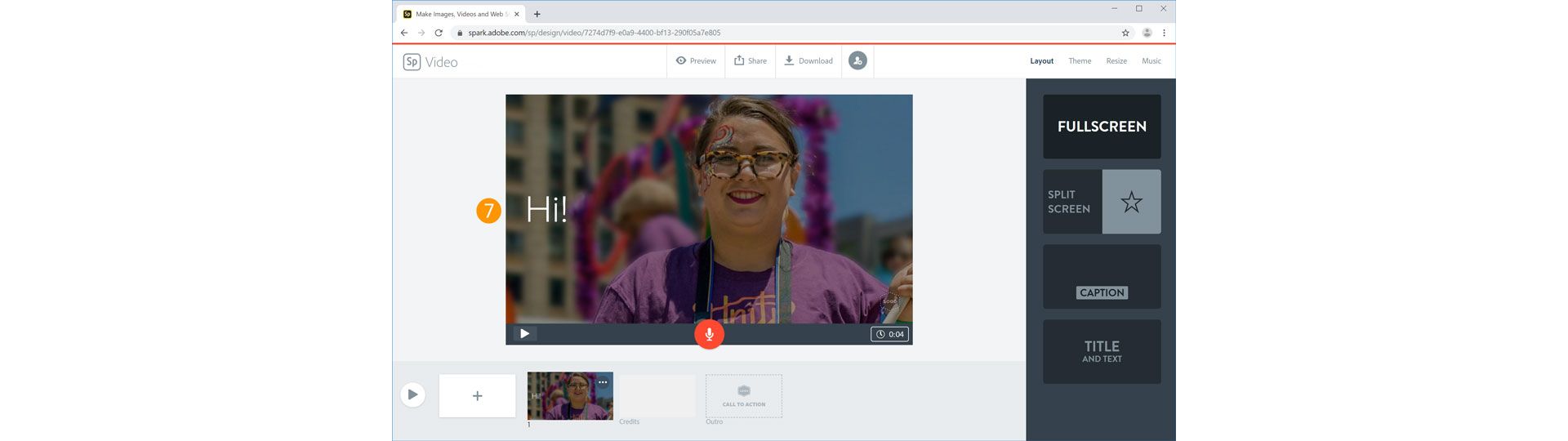Image resolution: width=1568 pixels, height=441 pixels.
Task: Select the Split Screen layout
Action: pos(1102,202)
